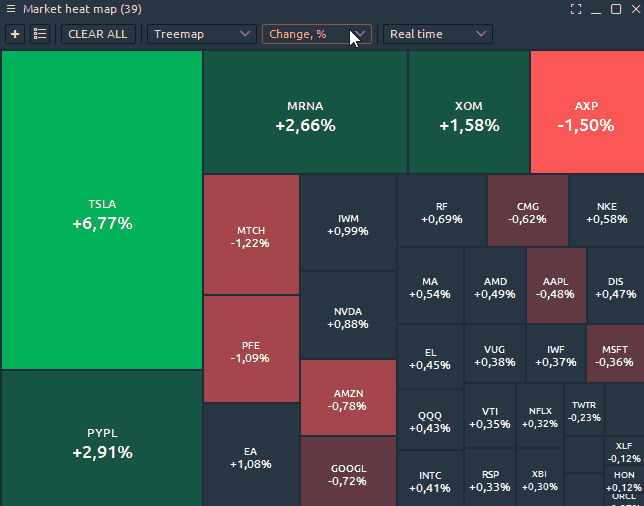Close the Market heat map panel
Viewport: 644px width, 506px height.
pyautogui.click(x=635, y=9)
